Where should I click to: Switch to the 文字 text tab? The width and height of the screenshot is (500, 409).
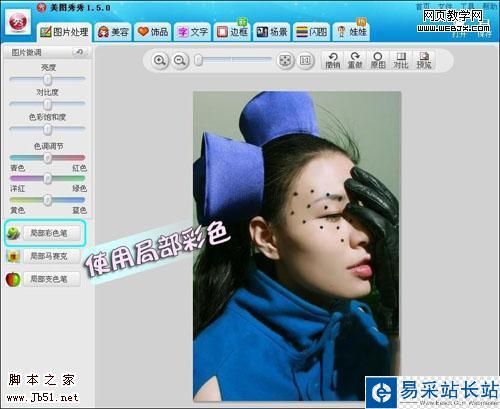192,32
